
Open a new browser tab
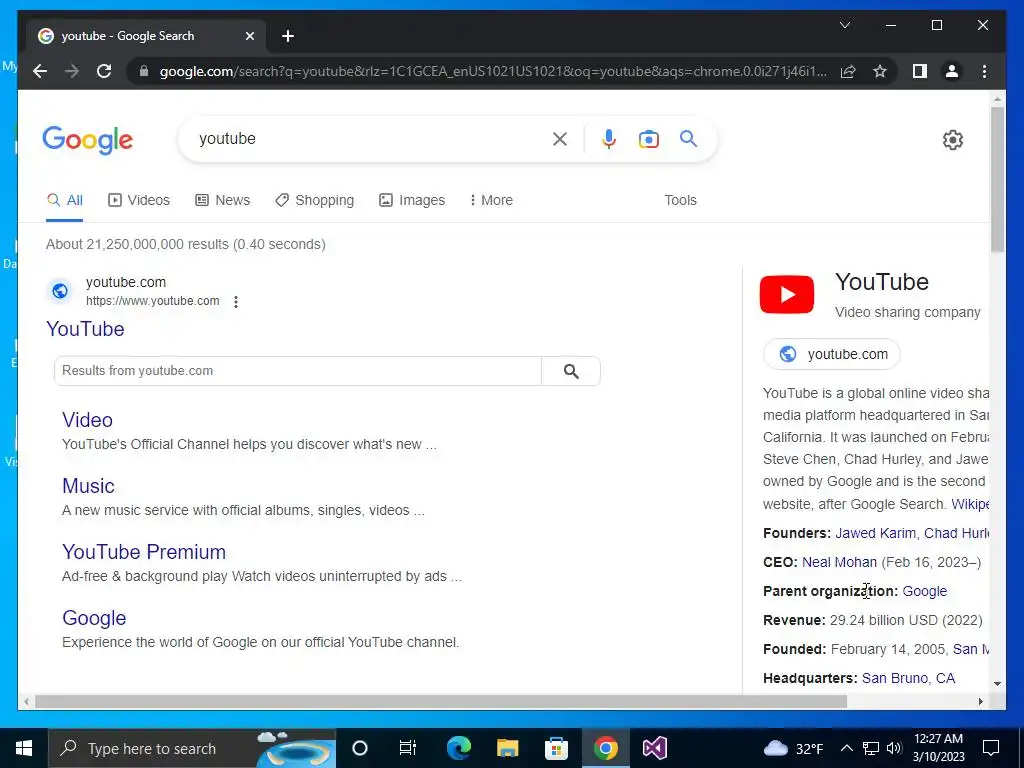[288, 36]
